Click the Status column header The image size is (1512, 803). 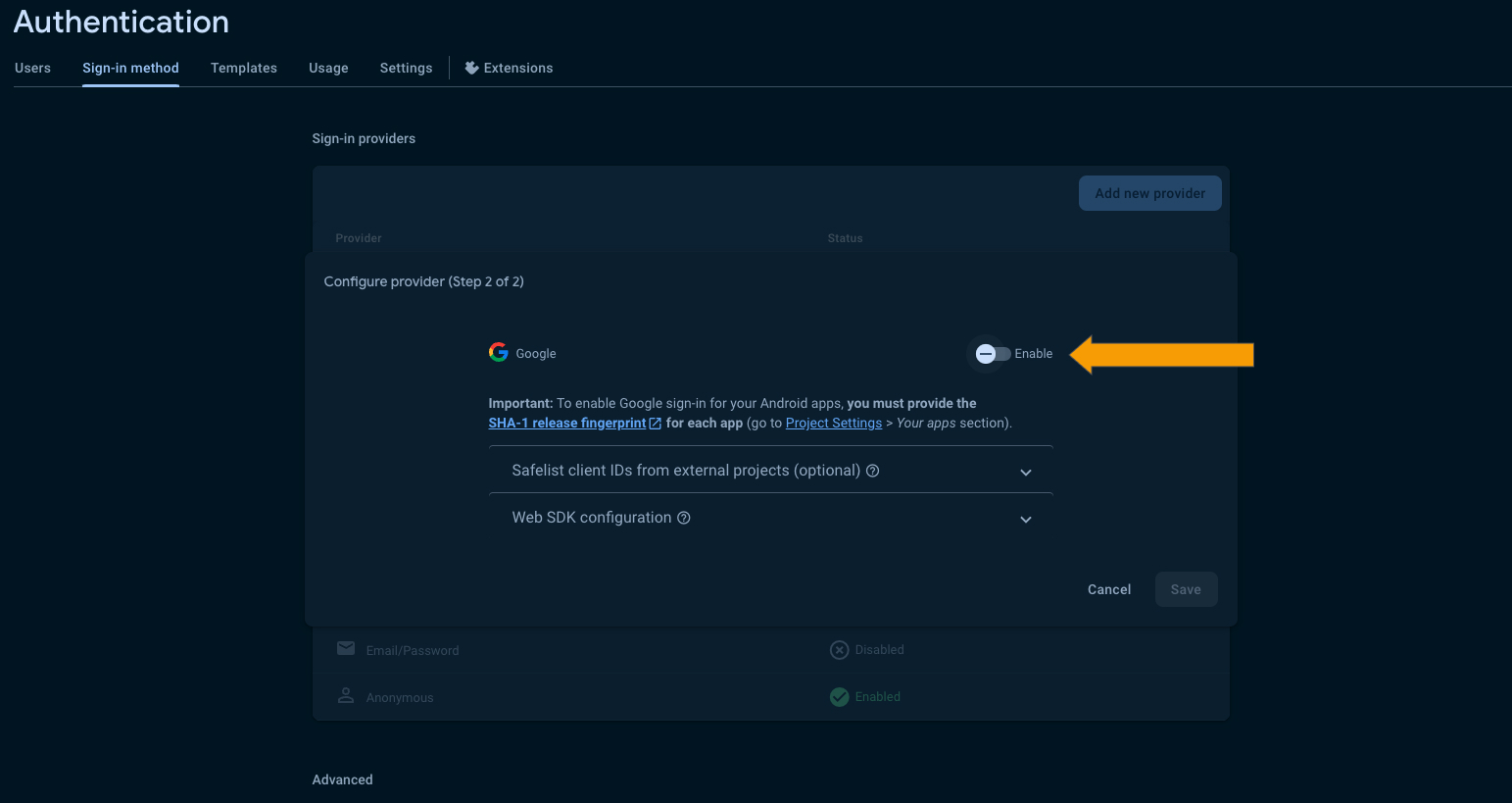point(845,238)
